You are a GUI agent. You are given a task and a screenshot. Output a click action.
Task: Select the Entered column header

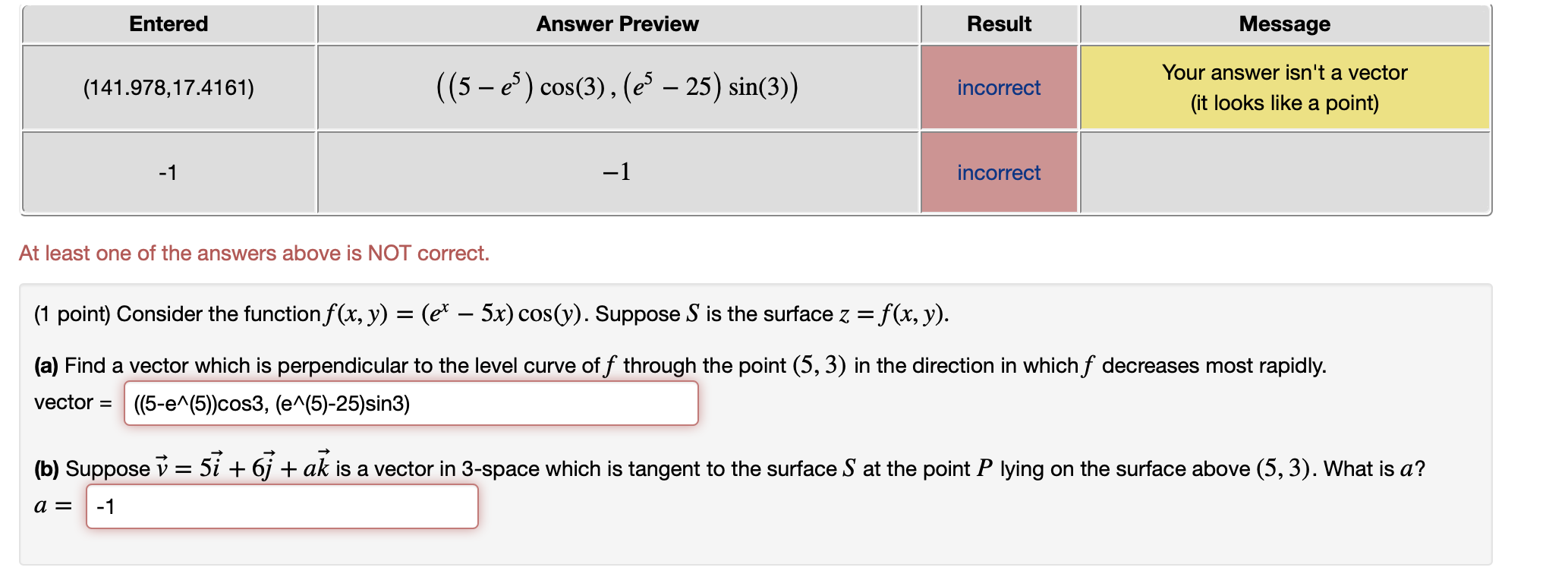tap(168, 24)
